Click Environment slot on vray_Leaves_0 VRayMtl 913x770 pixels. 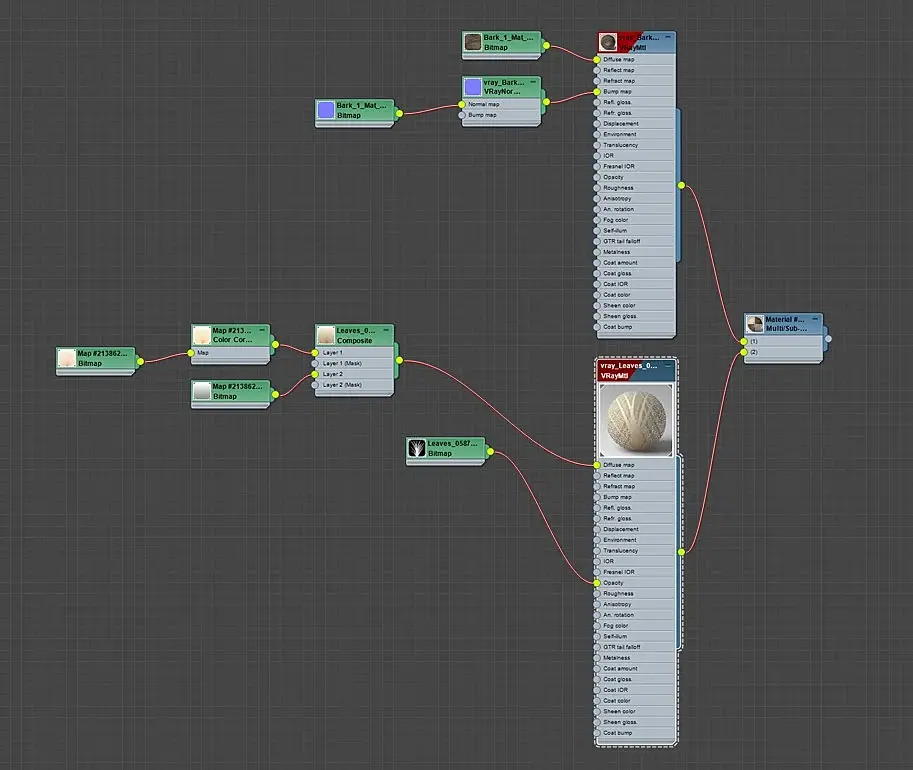636,540
